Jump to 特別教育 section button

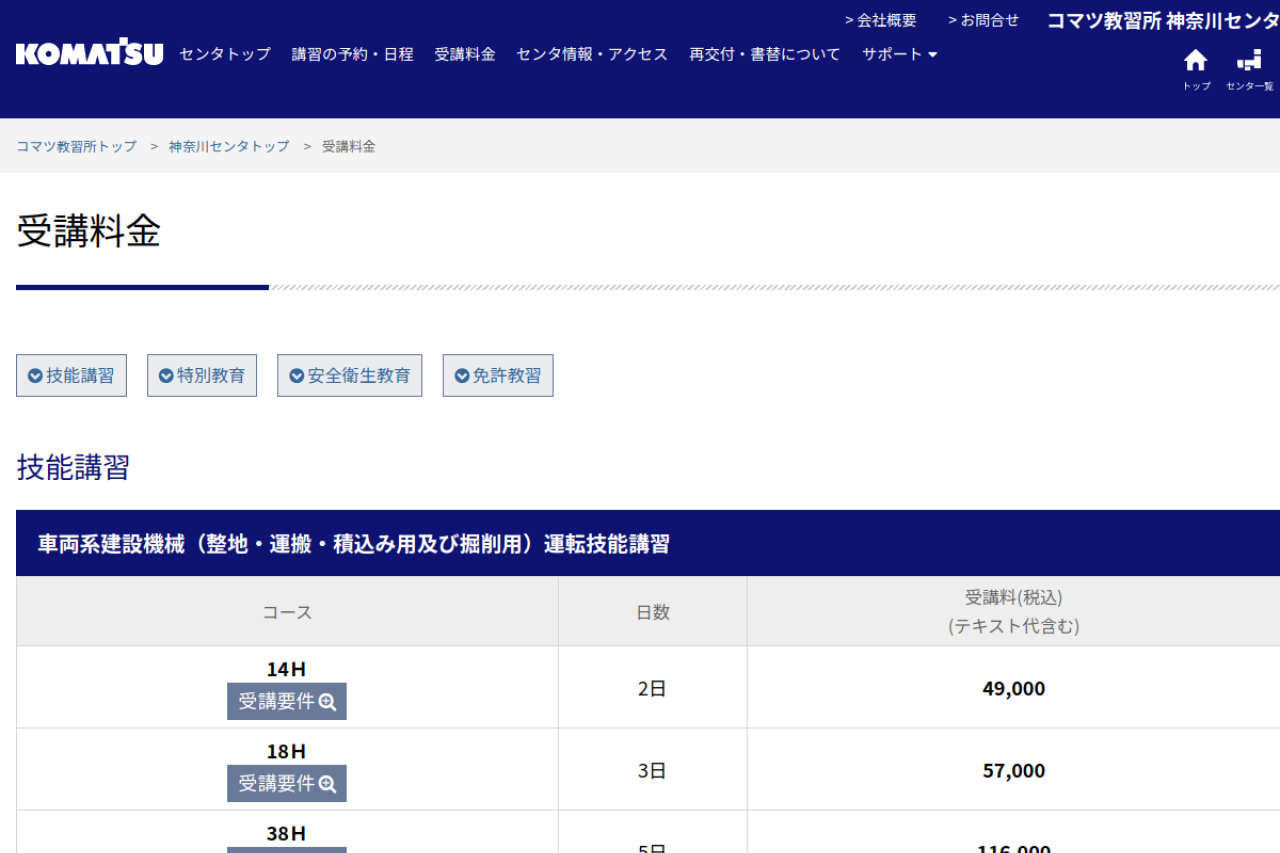coord(202,376)
